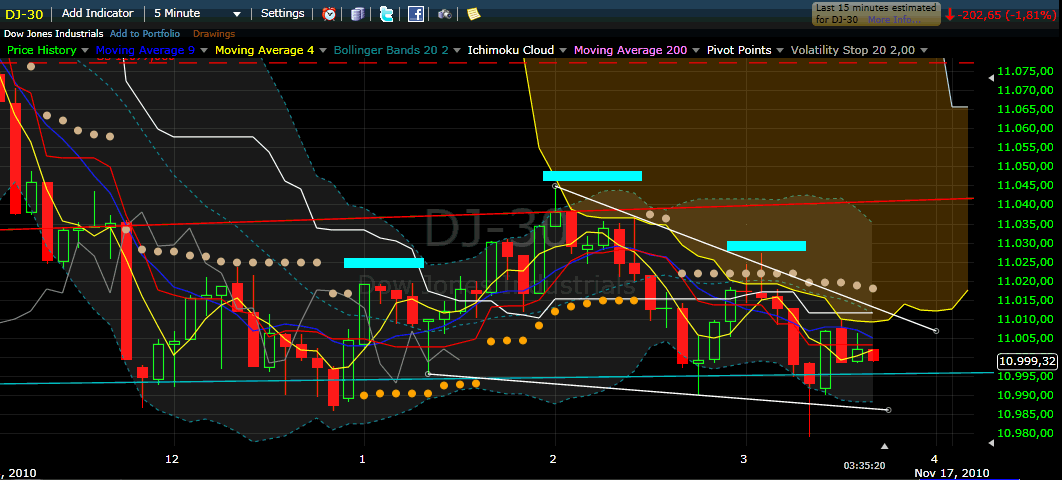The width and height of the screenshot is (1062, 480).
Task: Click the Add to Portfolio link
Action: [x=145, y=33]
